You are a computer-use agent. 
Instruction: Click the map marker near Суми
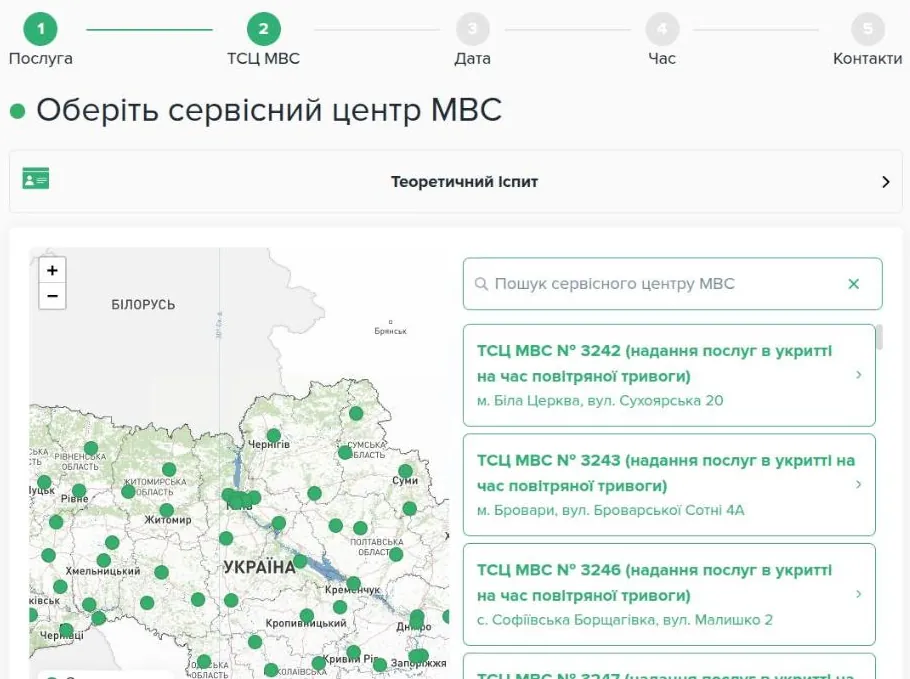click(406, 471)
